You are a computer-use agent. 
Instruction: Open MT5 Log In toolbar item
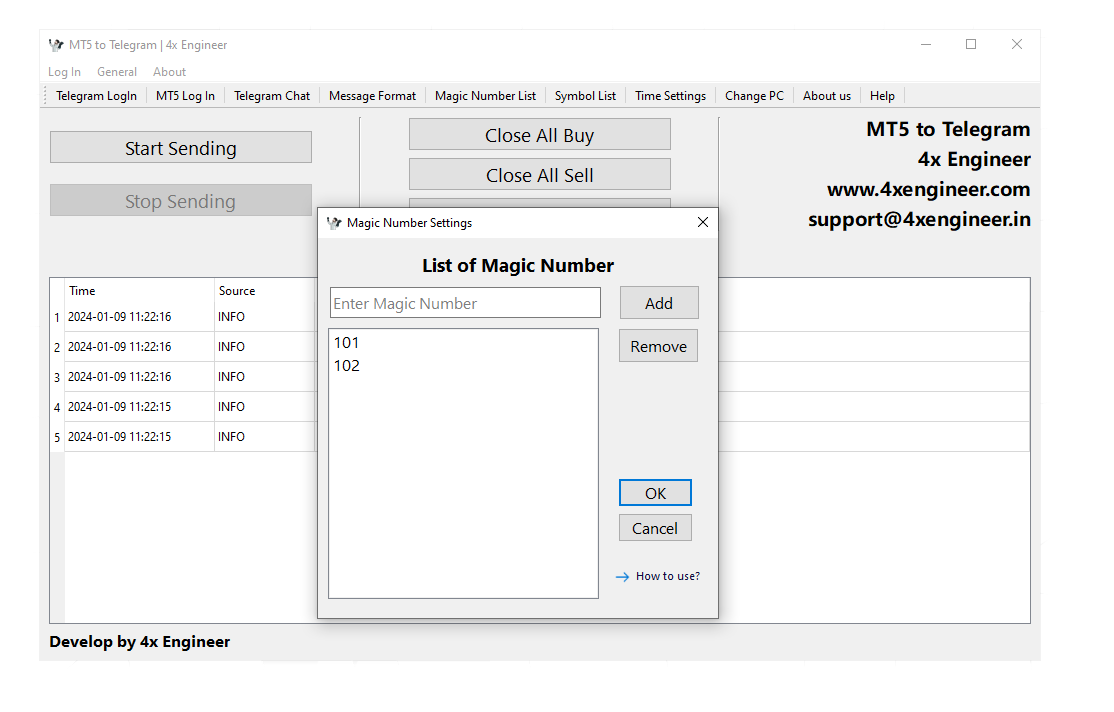[x=185, y=96]
